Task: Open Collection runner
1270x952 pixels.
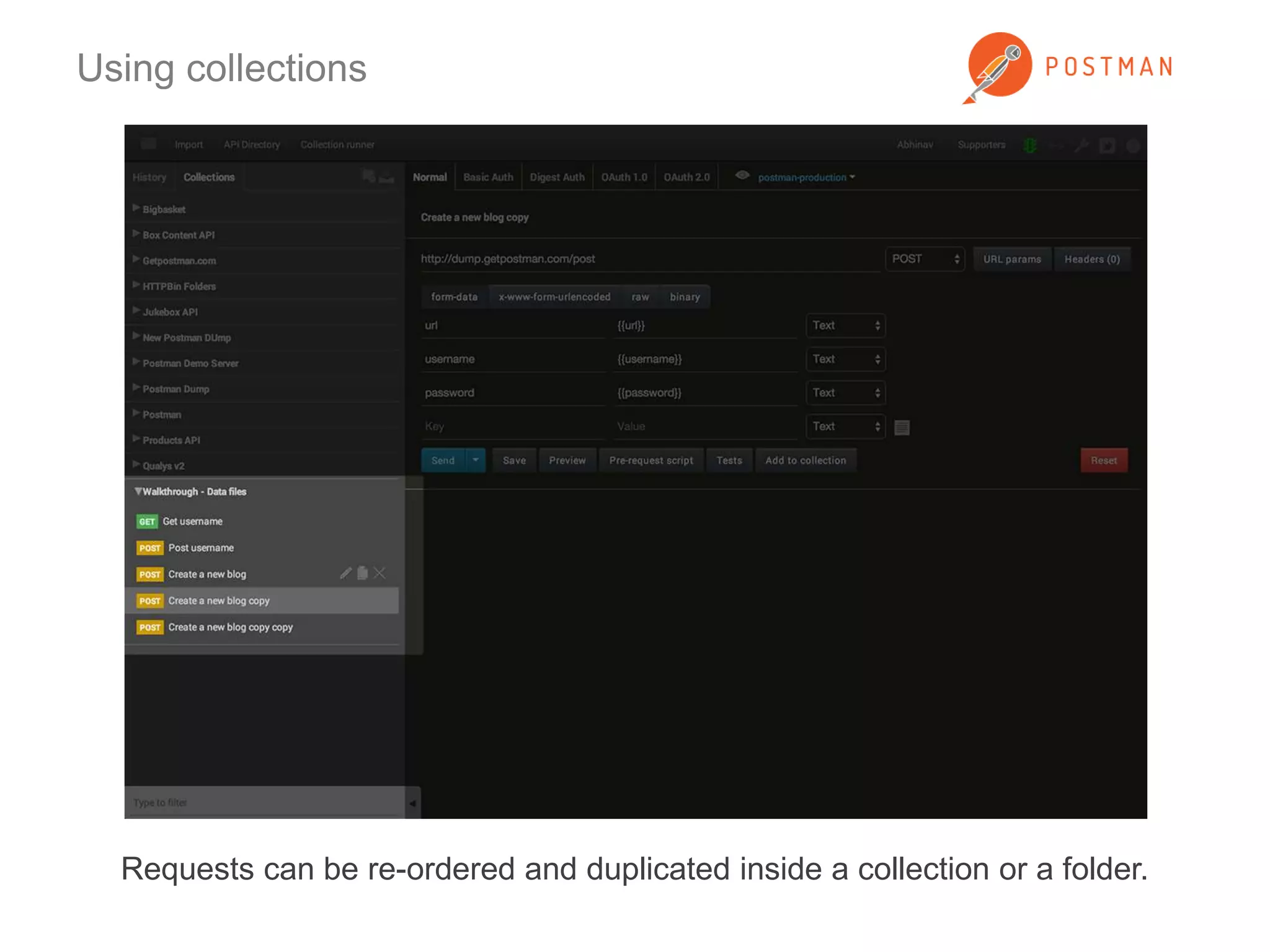Action: (x=337, y=144)
